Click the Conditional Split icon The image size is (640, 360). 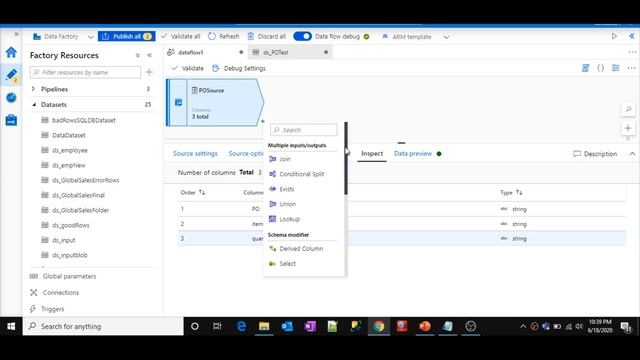tap(273, 174)
